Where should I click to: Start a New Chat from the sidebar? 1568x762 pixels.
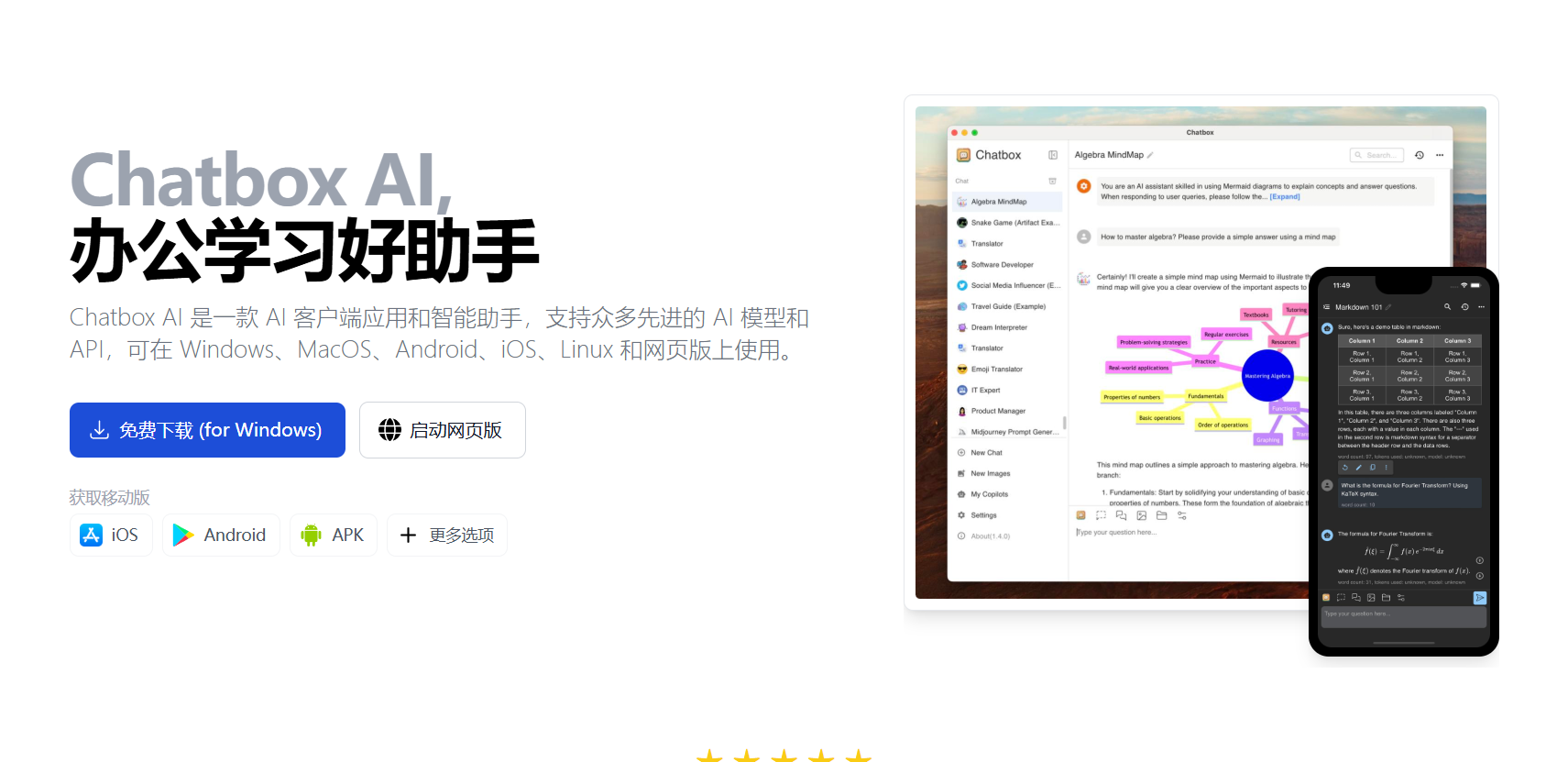click(986, 453)
